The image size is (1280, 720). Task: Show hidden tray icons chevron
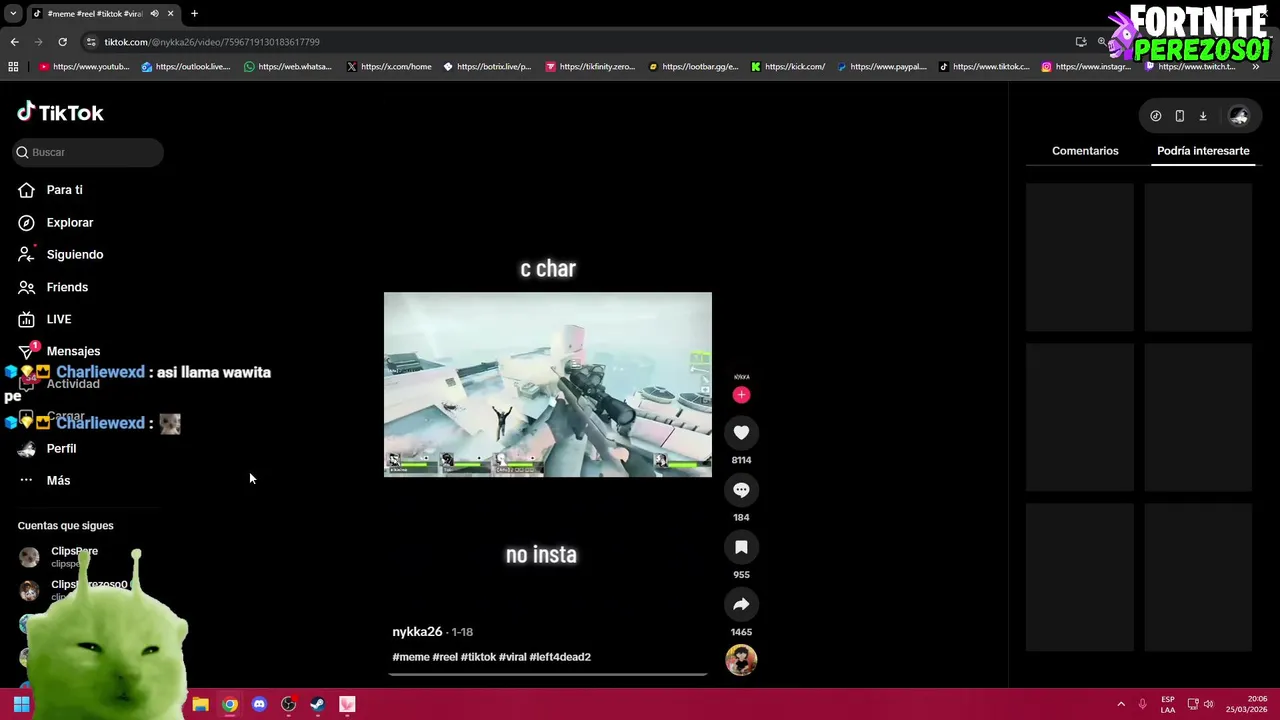1121,704
